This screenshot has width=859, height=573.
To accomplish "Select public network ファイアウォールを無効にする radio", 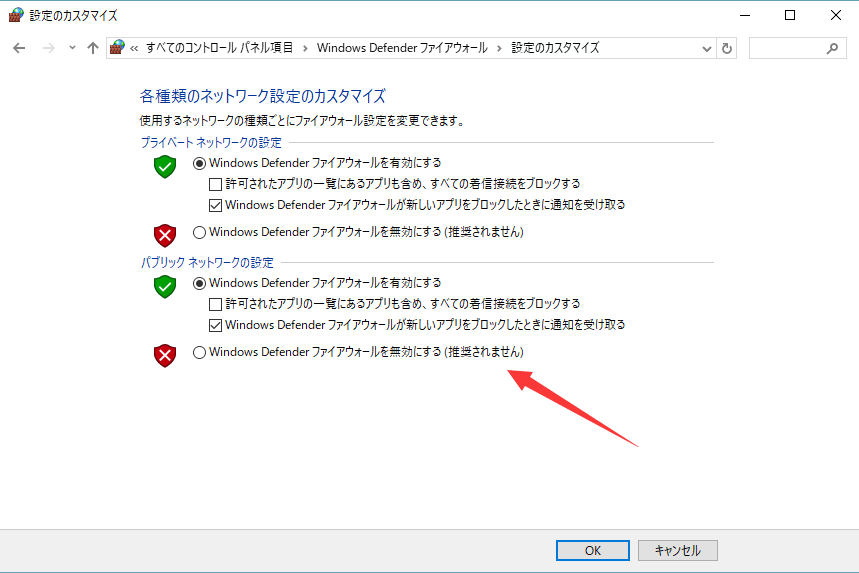I will tap(199, 352).
